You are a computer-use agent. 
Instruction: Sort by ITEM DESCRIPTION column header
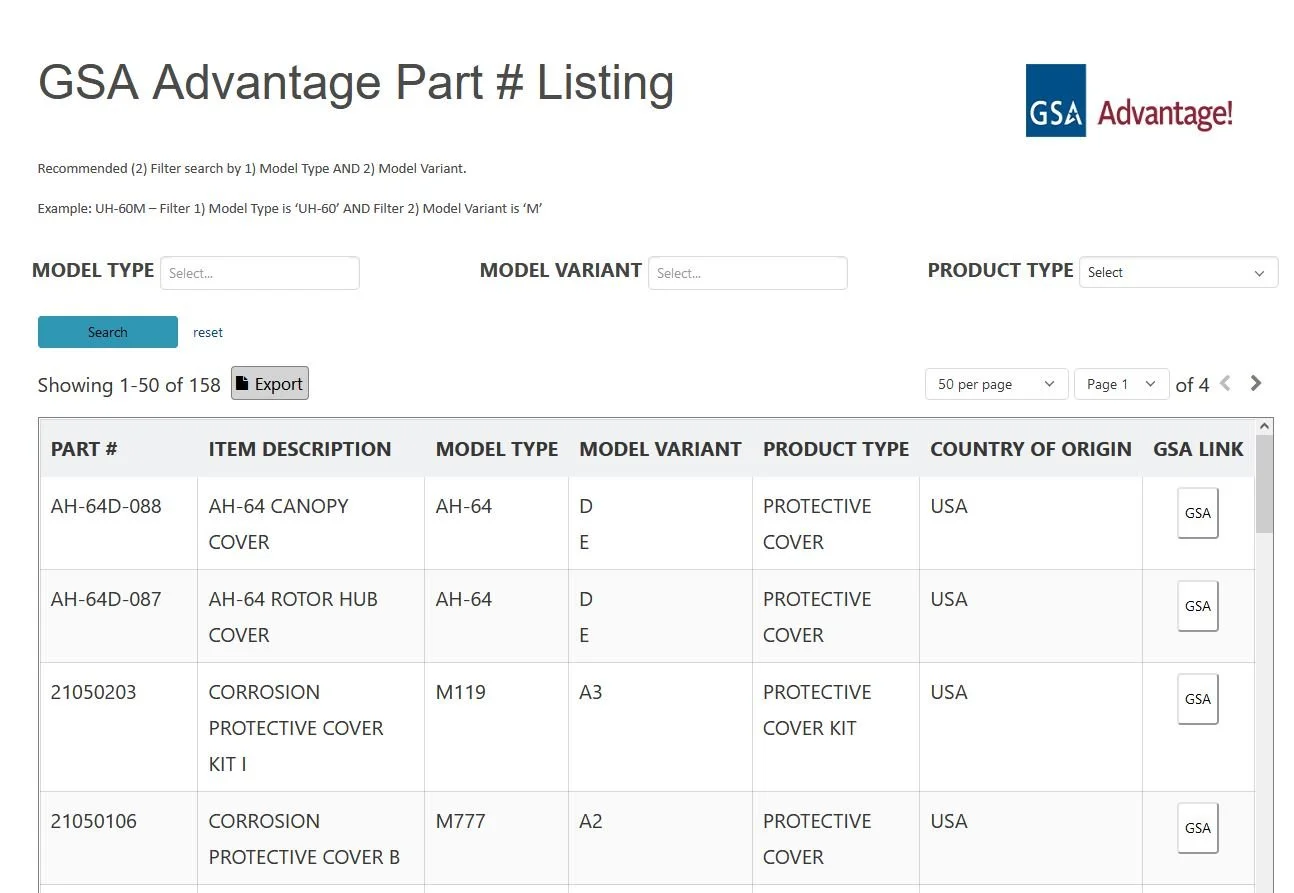300,449
